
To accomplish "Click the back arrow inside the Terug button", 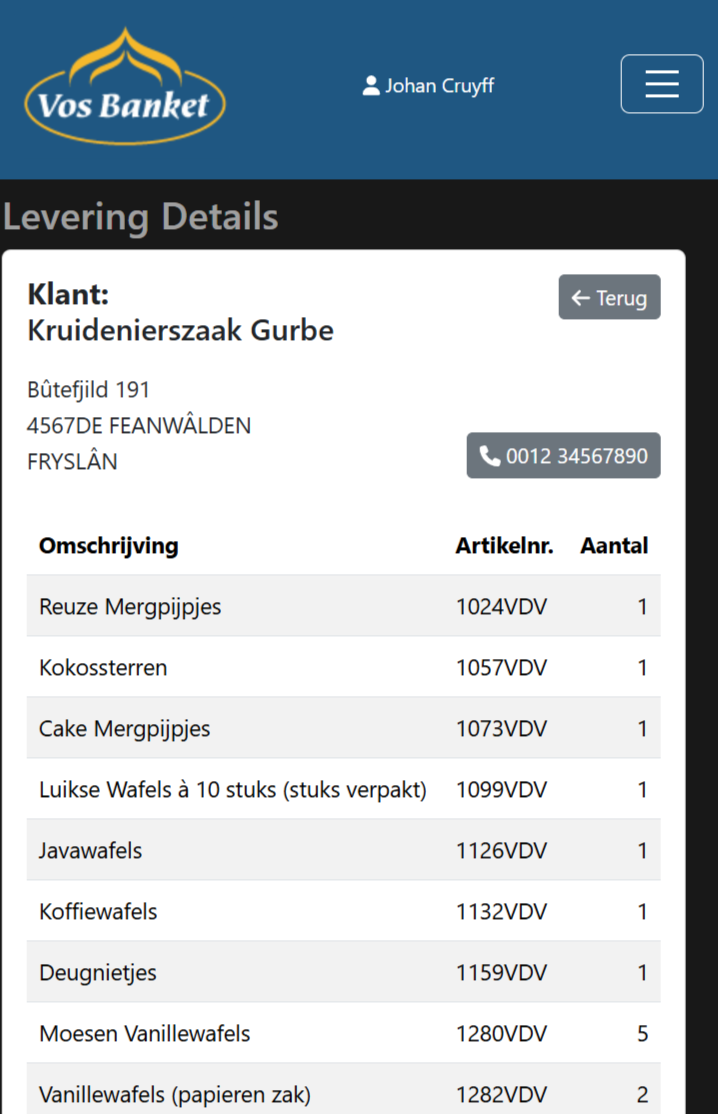I will click(580, 297).
